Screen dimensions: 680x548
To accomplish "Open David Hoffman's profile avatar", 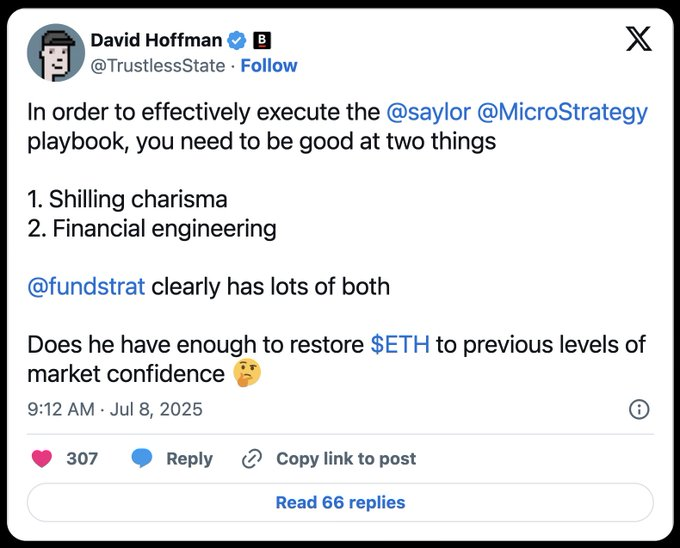I will pos(54,53).
